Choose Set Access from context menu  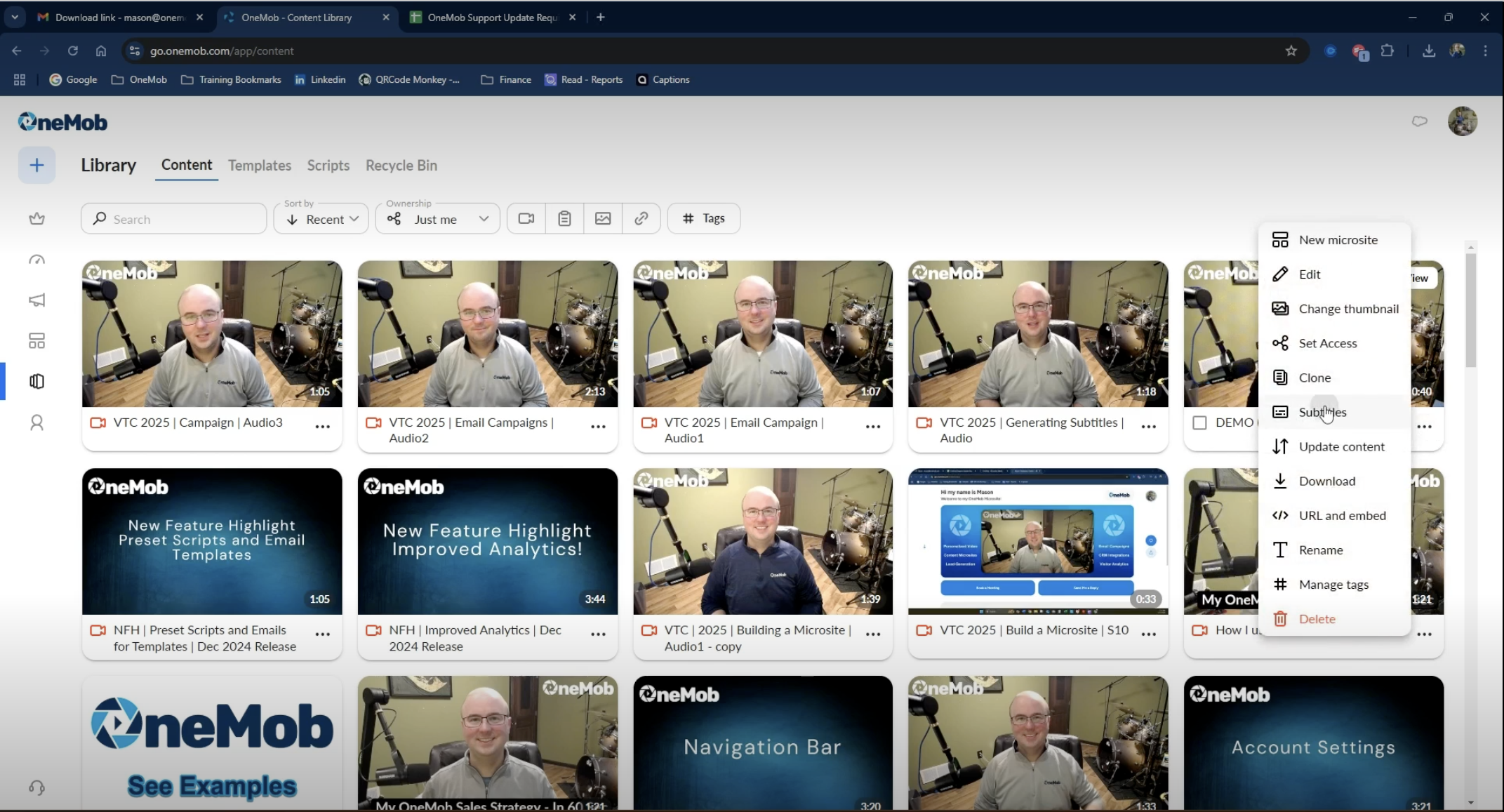(x=1334, y=342)
